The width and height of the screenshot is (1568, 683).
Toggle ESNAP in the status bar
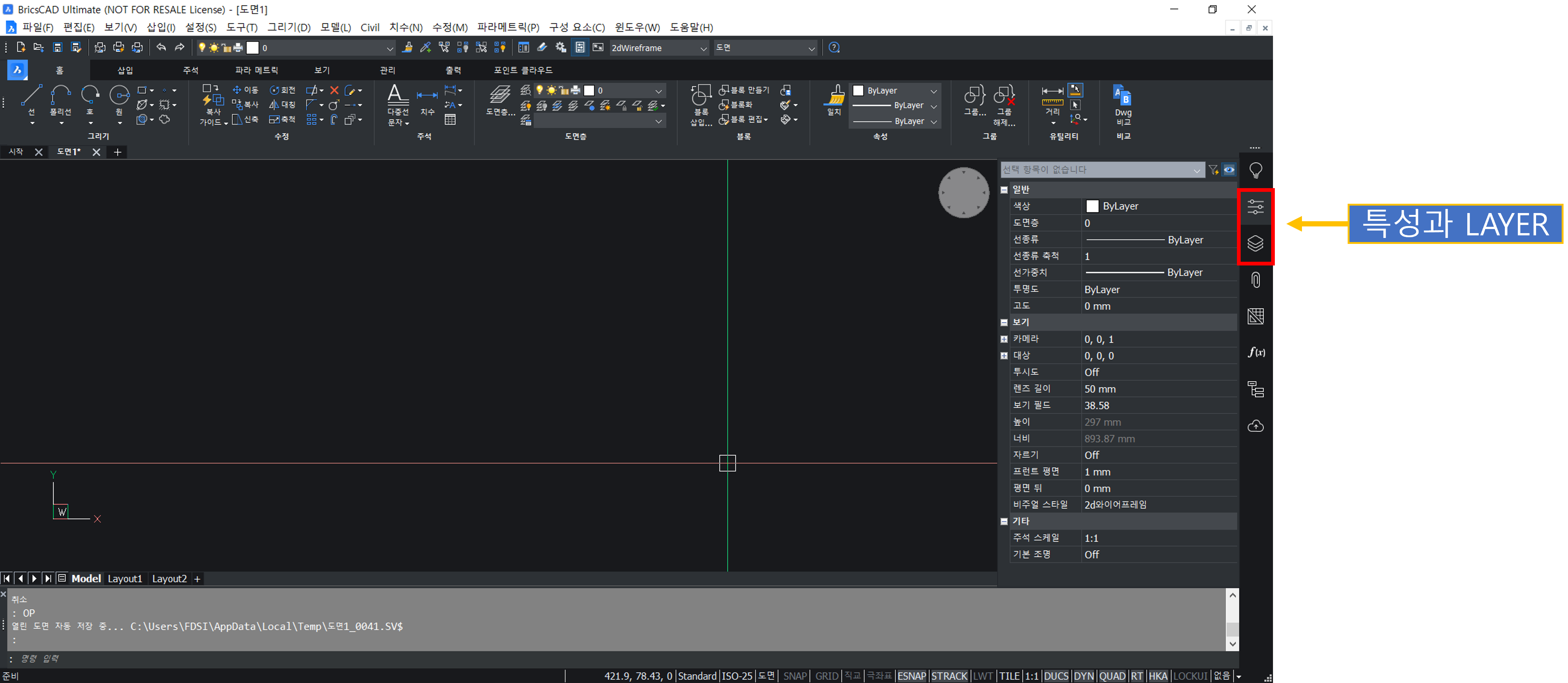(911, 676)
